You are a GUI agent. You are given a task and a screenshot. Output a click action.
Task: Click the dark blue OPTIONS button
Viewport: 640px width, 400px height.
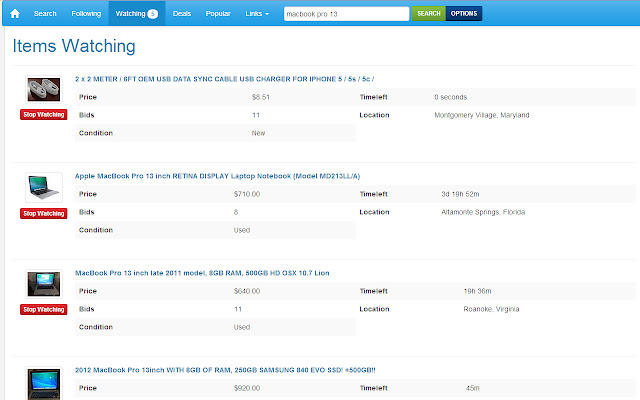click(x=464, y=13)
